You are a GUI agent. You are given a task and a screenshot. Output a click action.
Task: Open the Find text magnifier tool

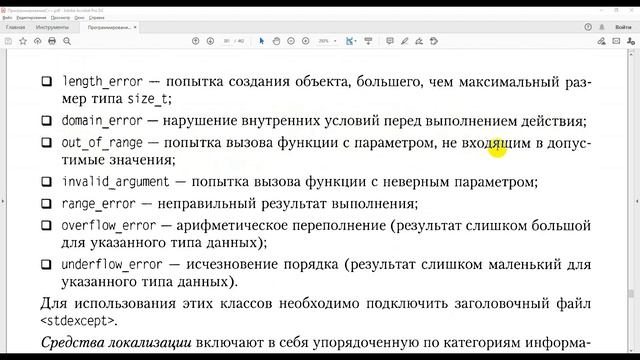click(x=67, y=41)
